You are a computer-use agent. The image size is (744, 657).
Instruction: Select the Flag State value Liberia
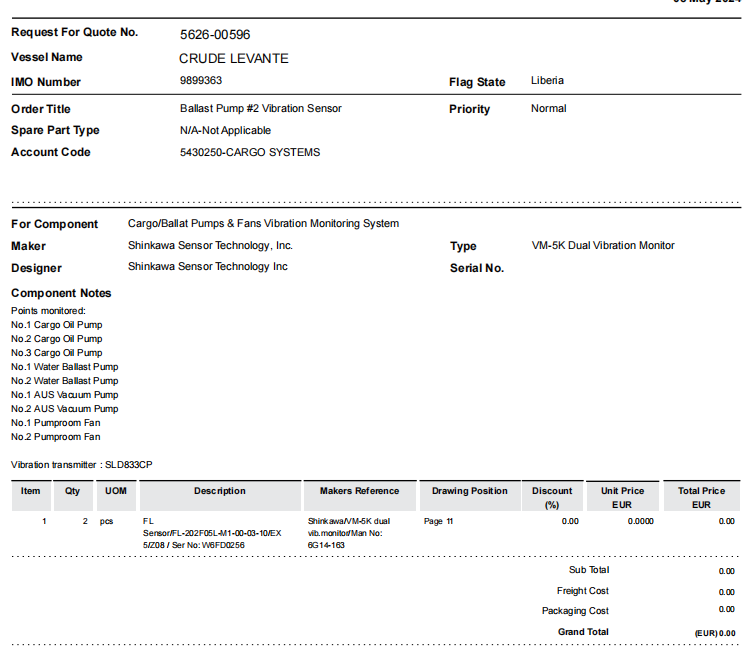point(547,80)
